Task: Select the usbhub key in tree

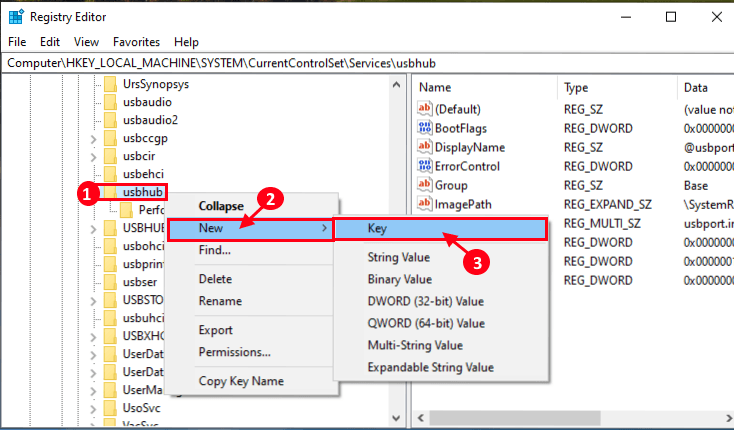Action: pyautogui.click(x=143, y=192)
